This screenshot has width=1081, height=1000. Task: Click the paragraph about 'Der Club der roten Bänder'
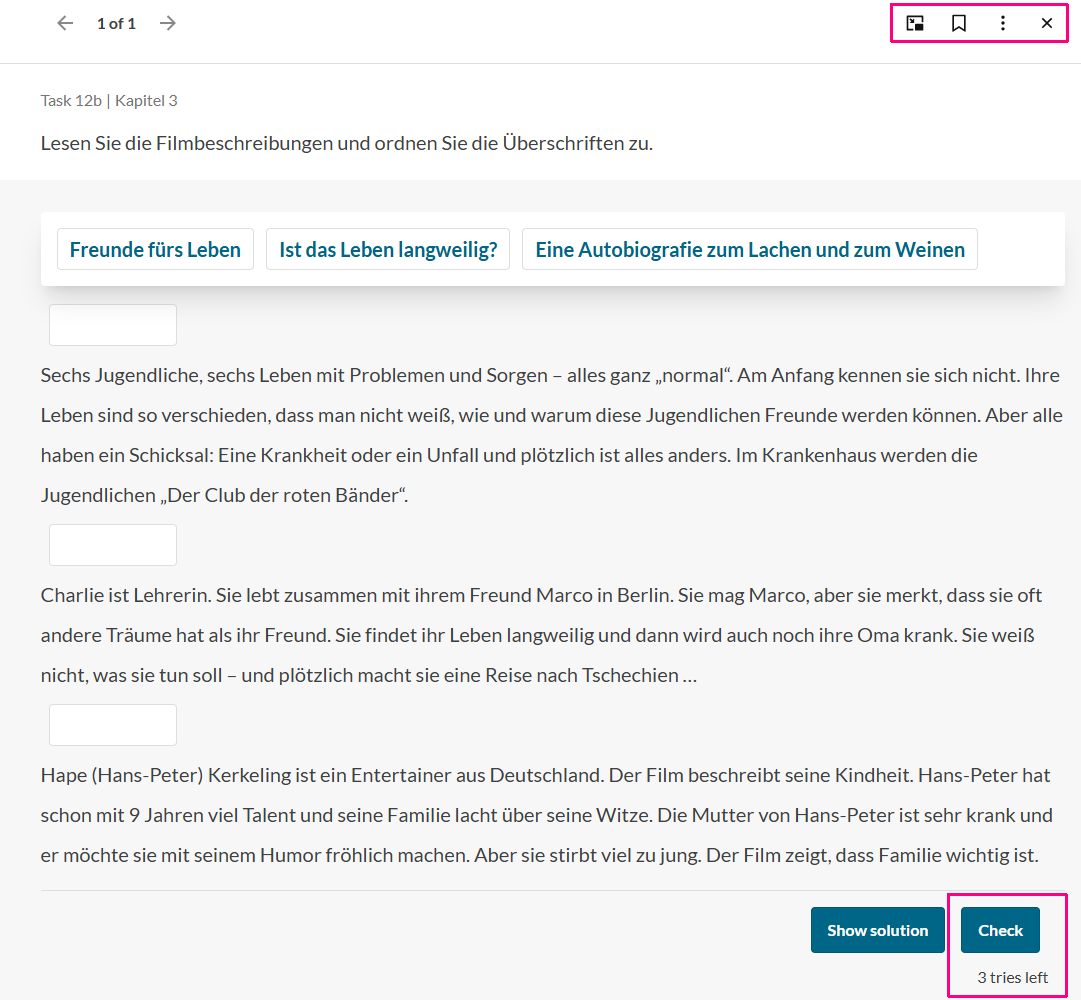tap(550, 435)
